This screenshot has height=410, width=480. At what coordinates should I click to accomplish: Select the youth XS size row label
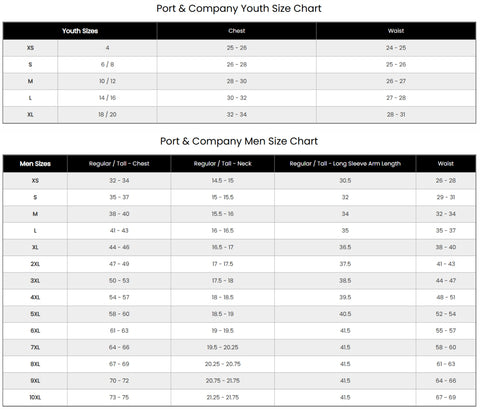tap(30, 48)
